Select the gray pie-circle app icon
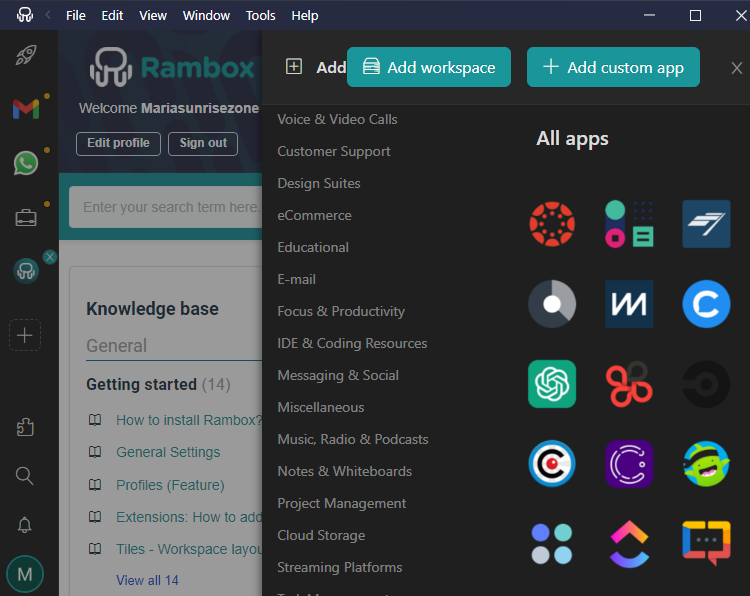 (552, 304)
